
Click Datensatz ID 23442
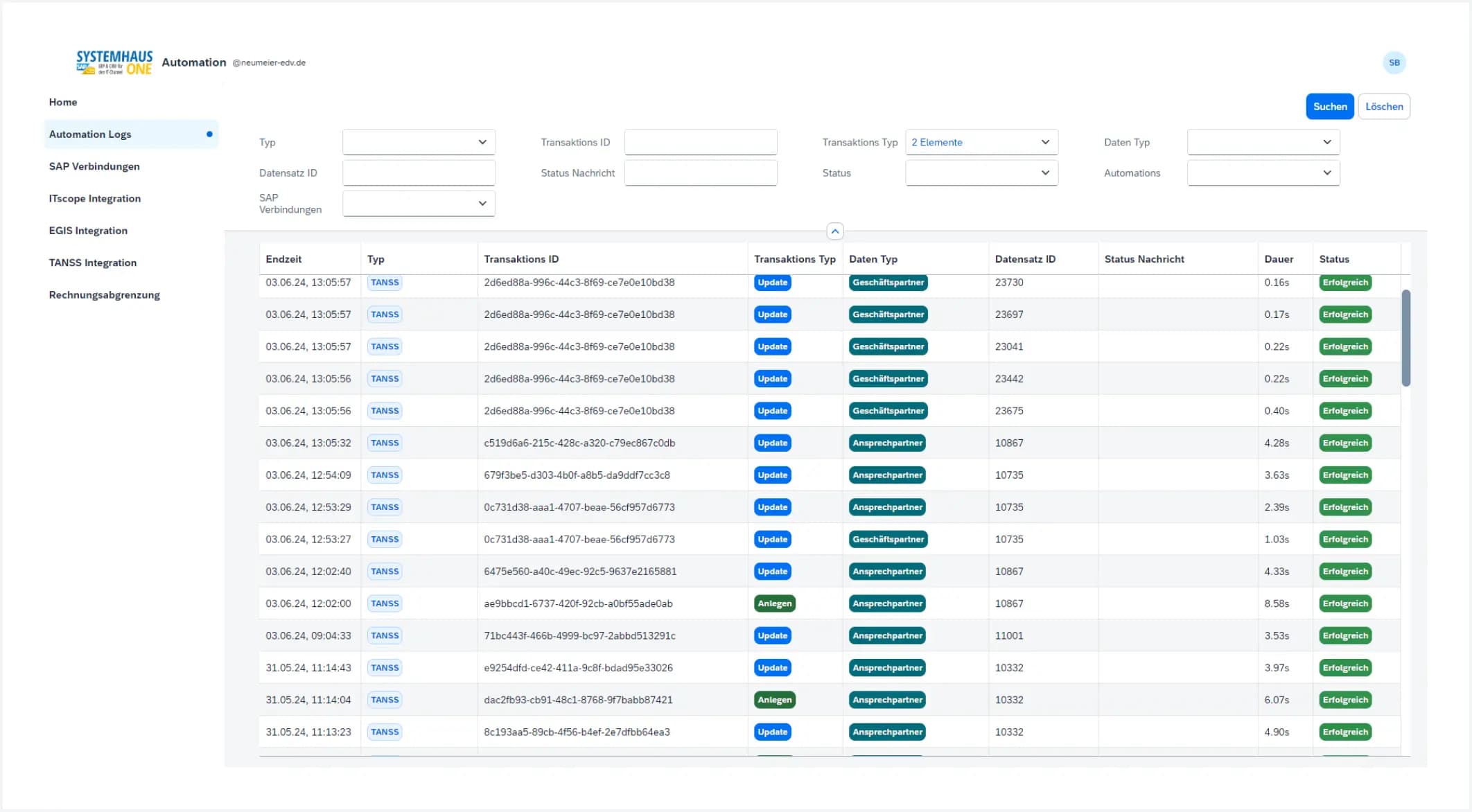click(x=1009, y=379)
